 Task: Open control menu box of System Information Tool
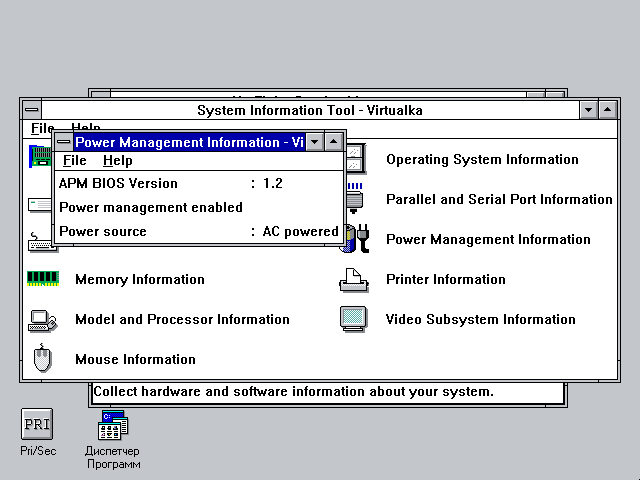tap(32, 109)
